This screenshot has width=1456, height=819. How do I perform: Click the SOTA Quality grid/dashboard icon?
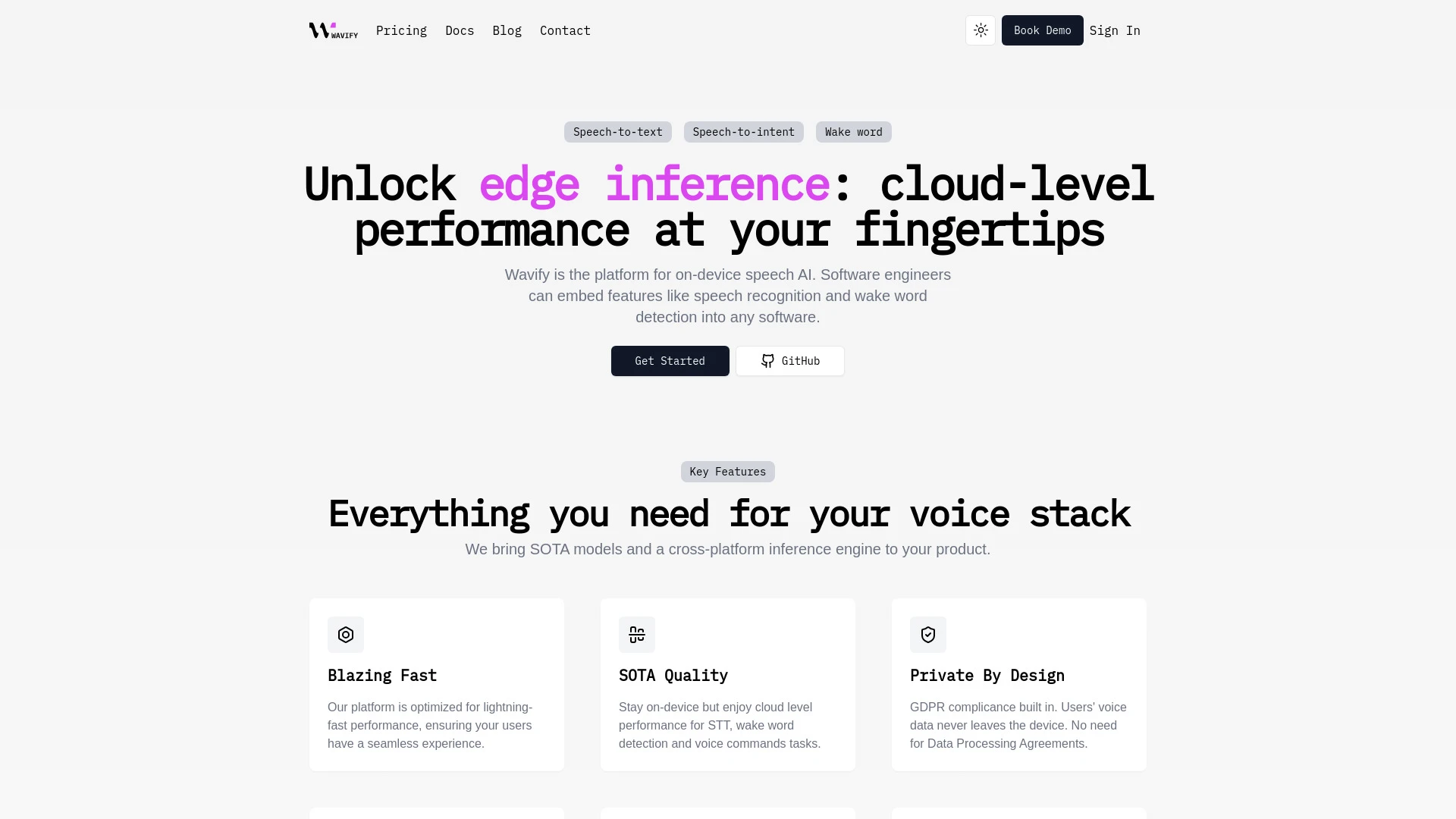[x=637, y=634]
